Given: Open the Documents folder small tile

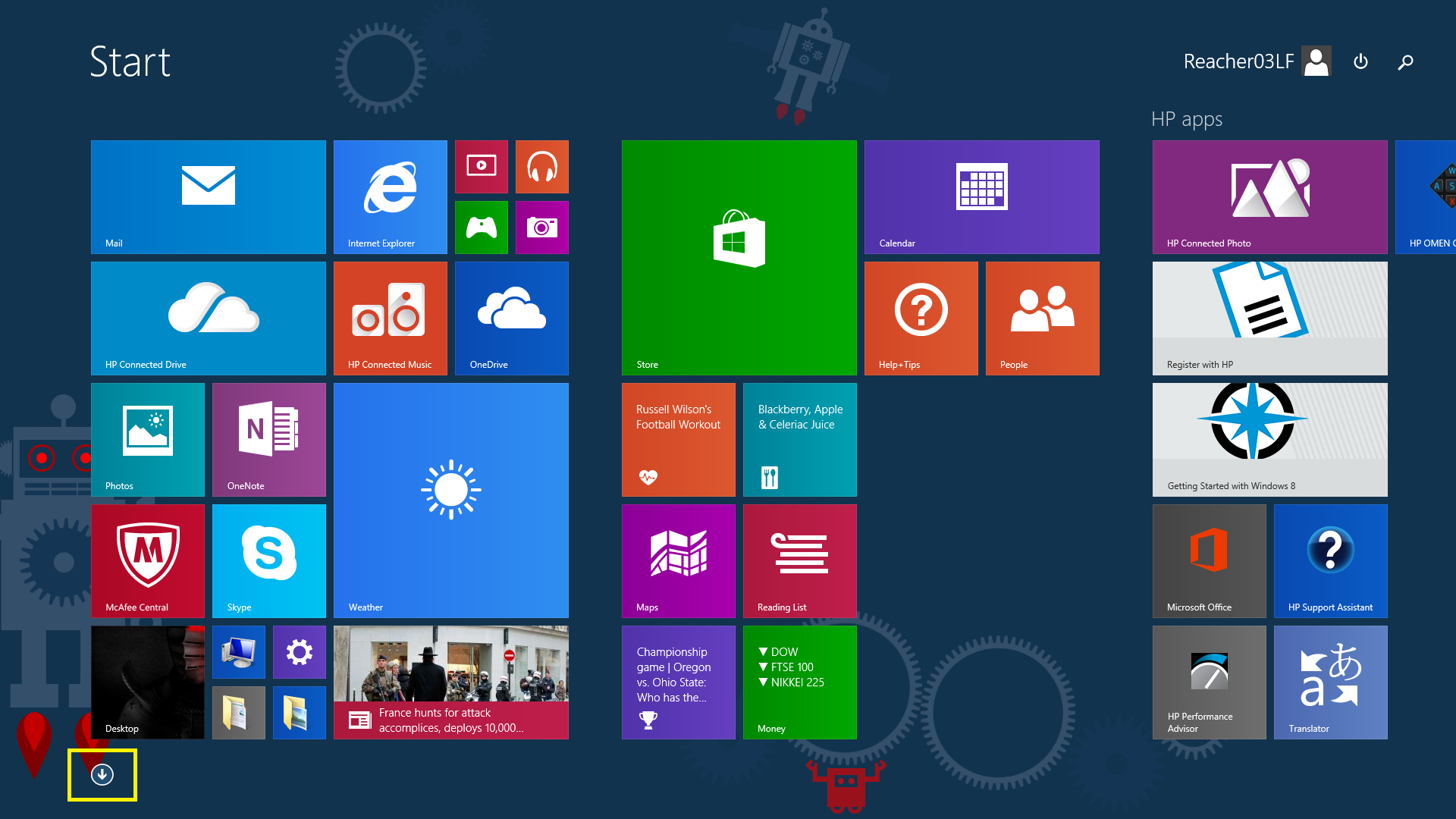Looking at the screenshot, I should (239, 713).
